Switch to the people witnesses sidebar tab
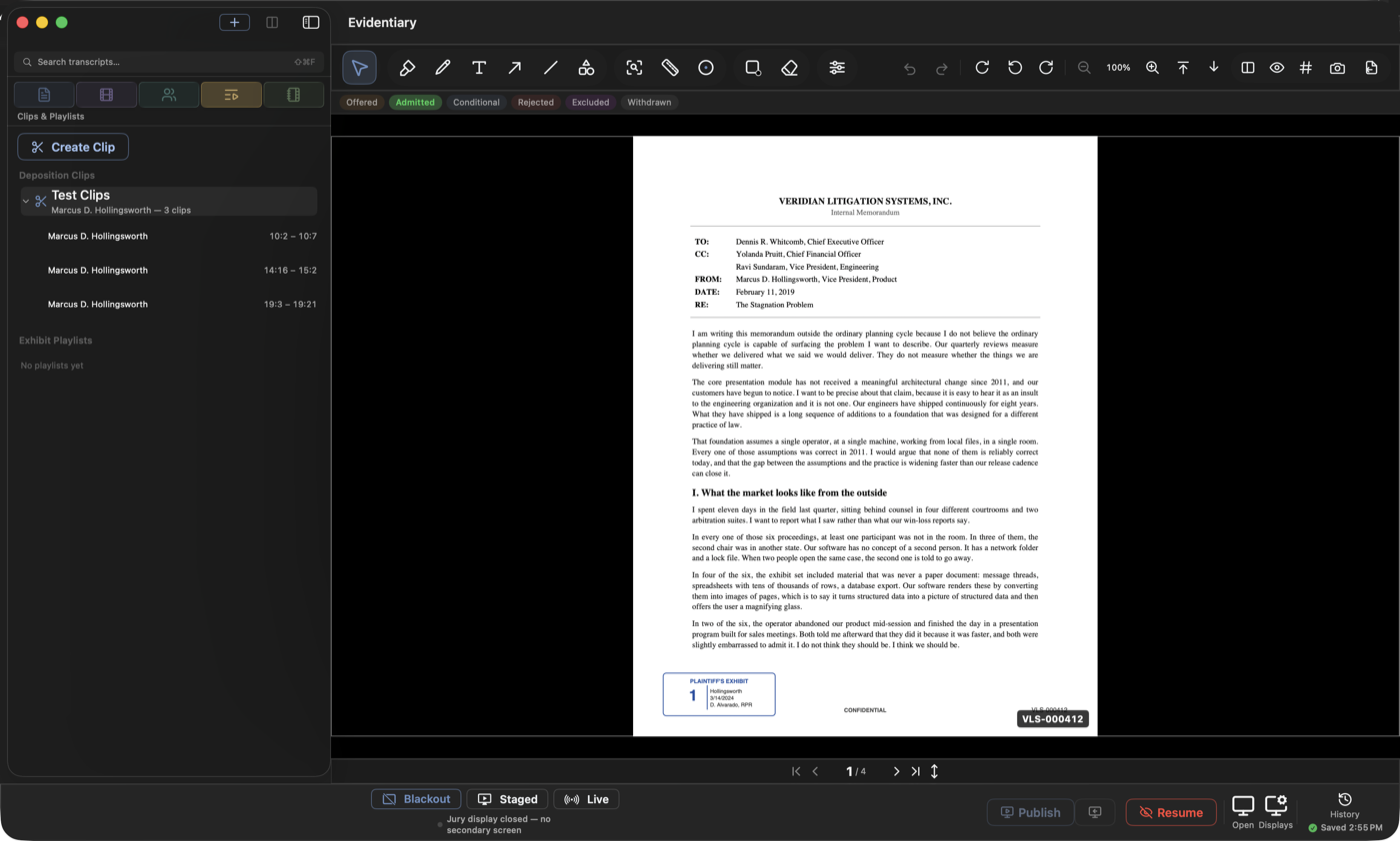1400x841 pixels. [169, 95]
